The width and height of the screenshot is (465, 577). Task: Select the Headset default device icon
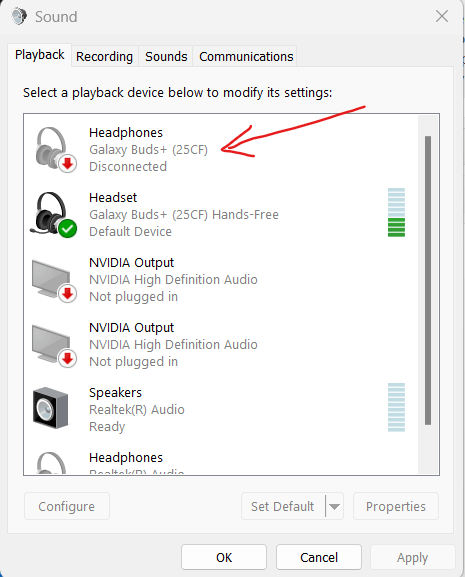point(54,215)
